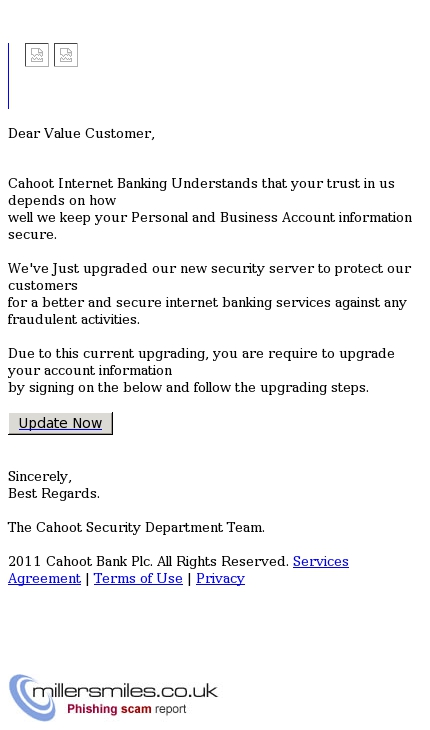Click the Update Now button
The width and height of the screenshot is (430, 730).
click(60, 423)
